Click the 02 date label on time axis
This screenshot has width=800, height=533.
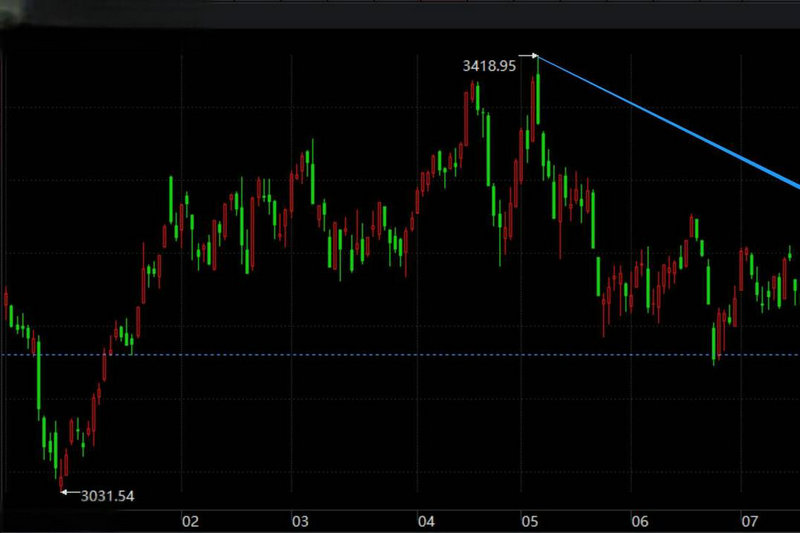(190, 521)
